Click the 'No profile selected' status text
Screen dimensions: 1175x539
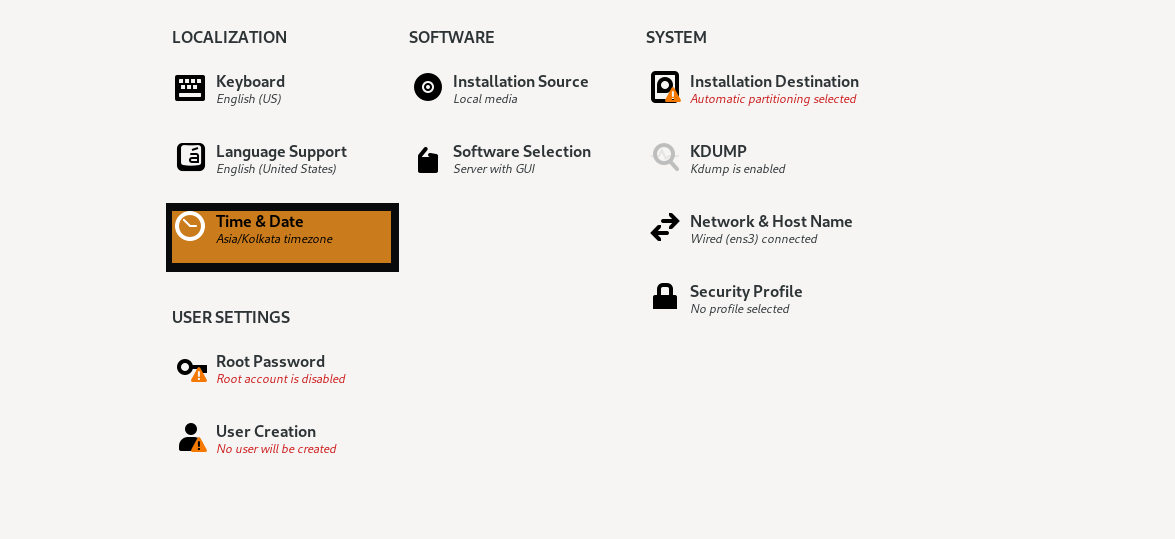[740, 309]
